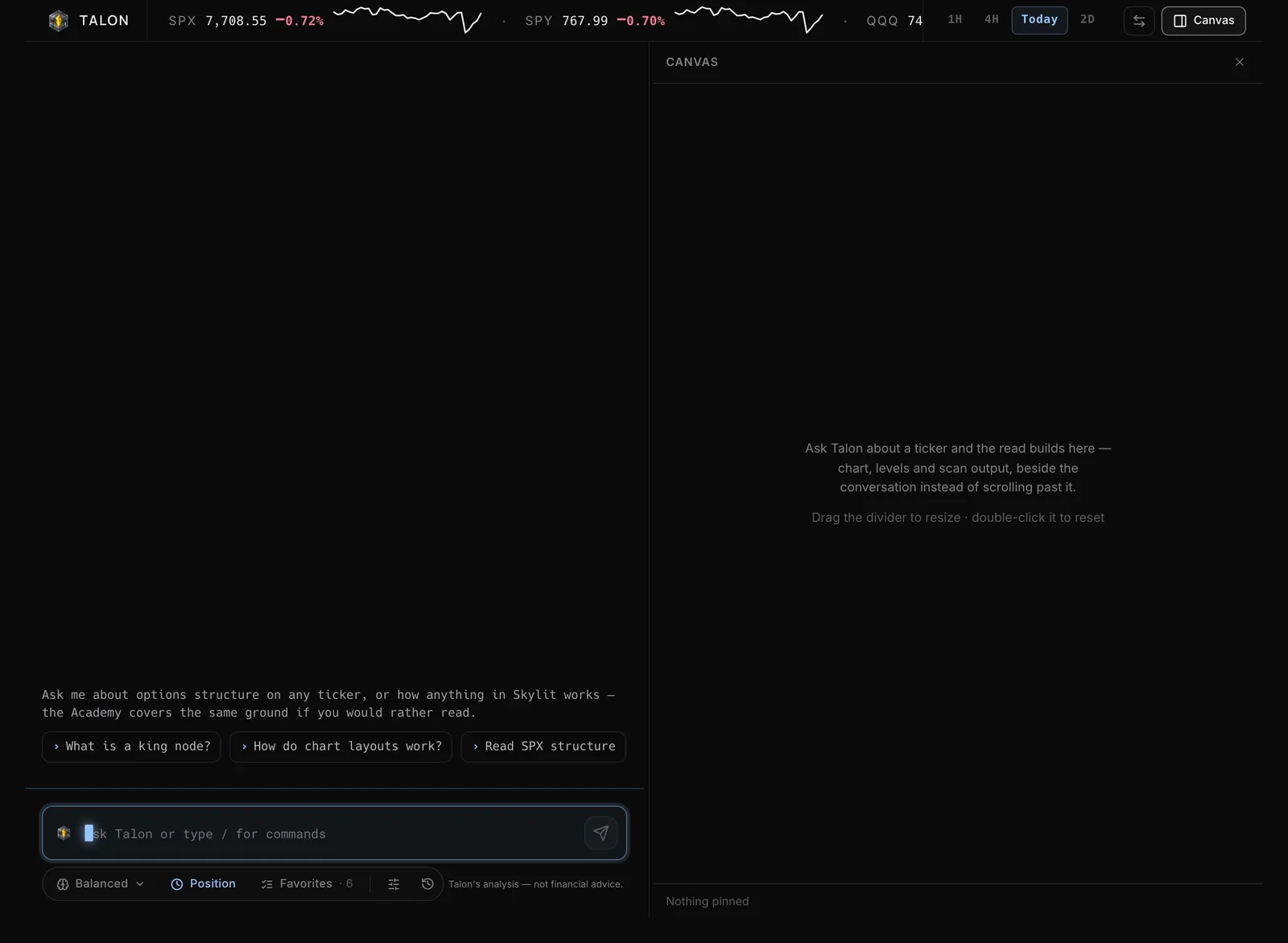This screenshot has width=1288, height=943.
Task: Click the Talon icon inside input box
Action: (64, 833)
